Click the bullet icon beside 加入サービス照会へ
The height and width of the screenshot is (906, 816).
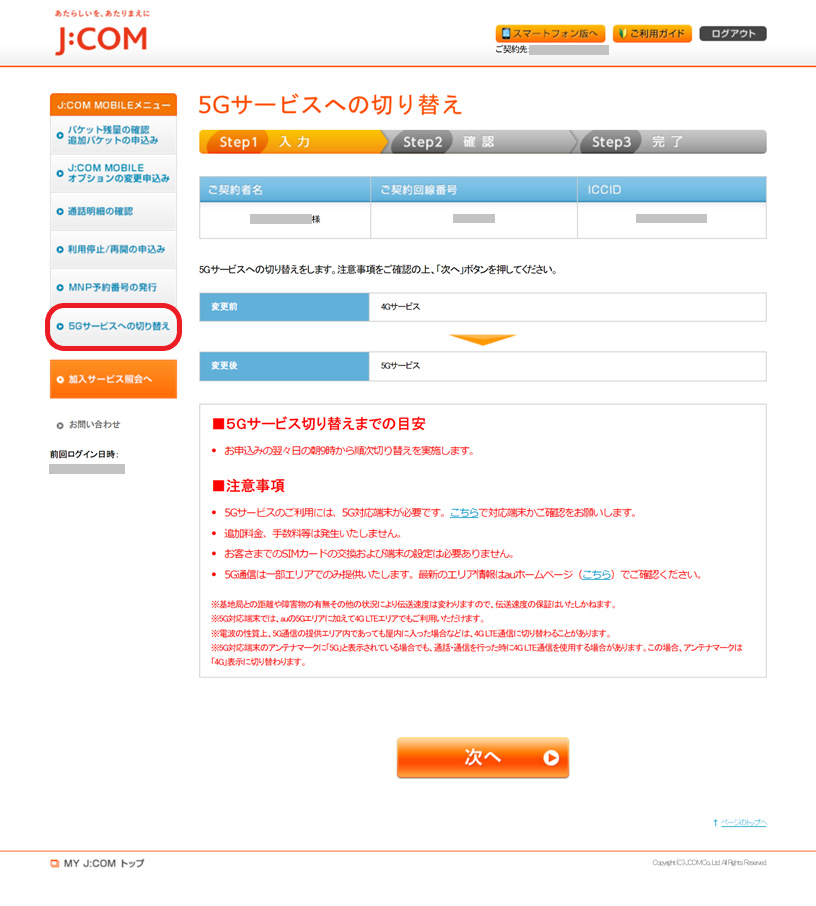tap(60, 380)
